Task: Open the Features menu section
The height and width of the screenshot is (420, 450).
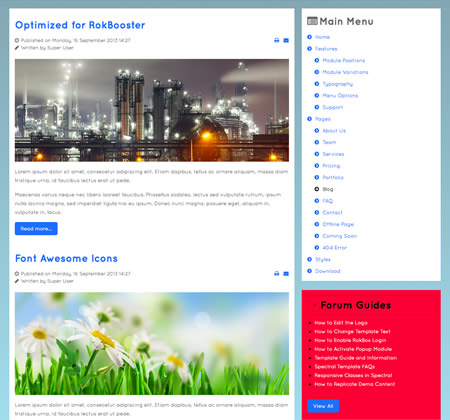Action: [326, 49]
